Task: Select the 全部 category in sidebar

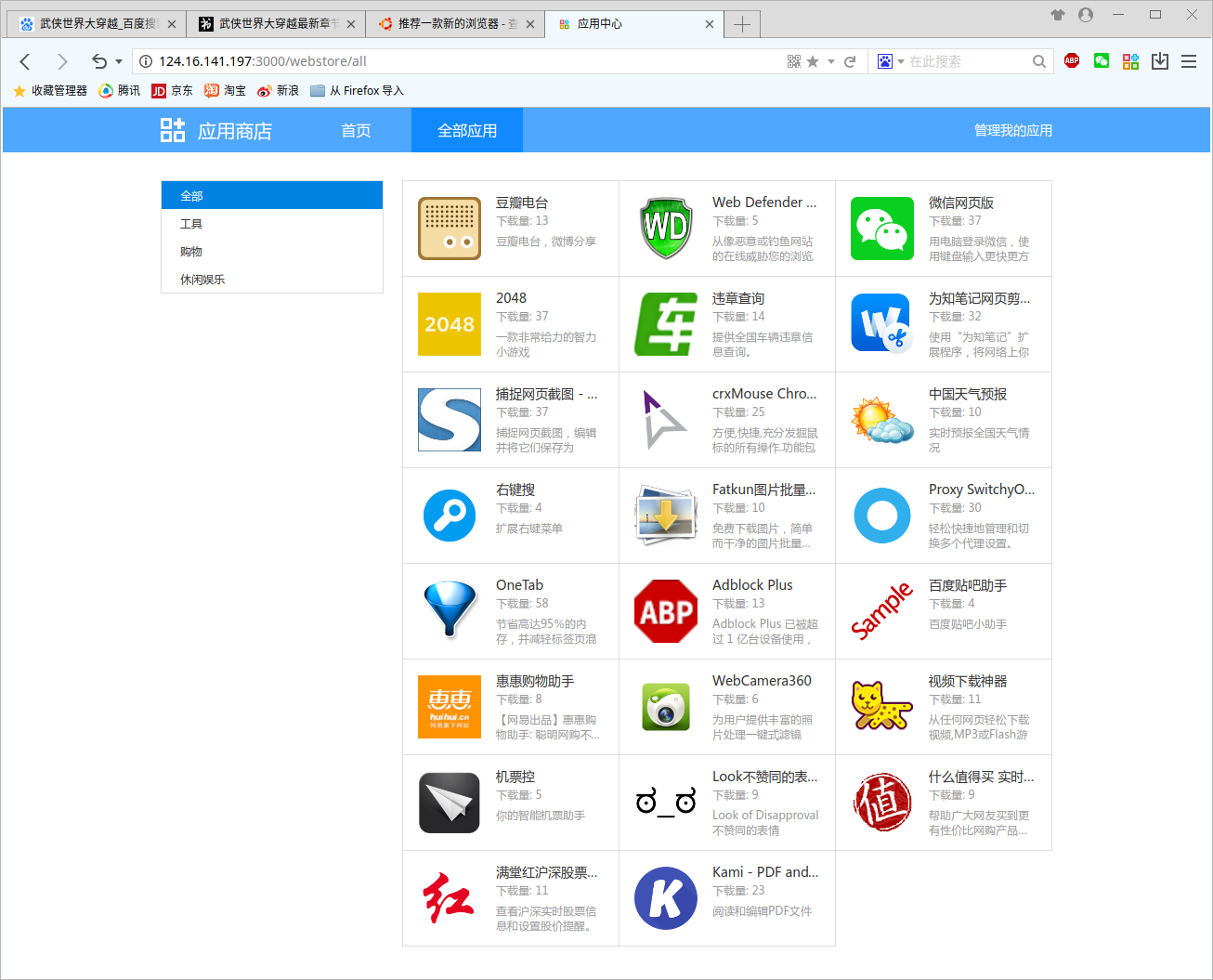Action: 272,195
